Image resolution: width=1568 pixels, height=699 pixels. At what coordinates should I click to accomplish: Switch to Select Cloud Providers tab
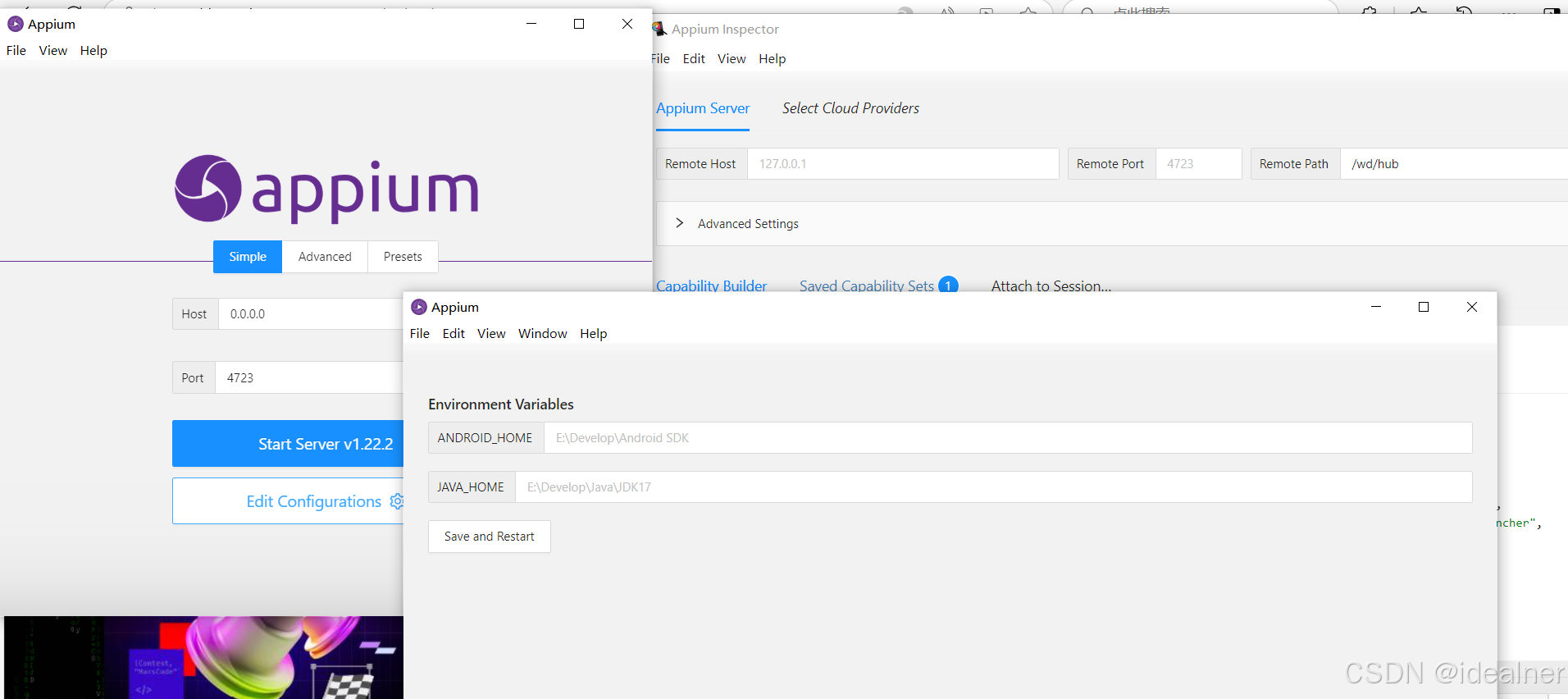point(850,108)
